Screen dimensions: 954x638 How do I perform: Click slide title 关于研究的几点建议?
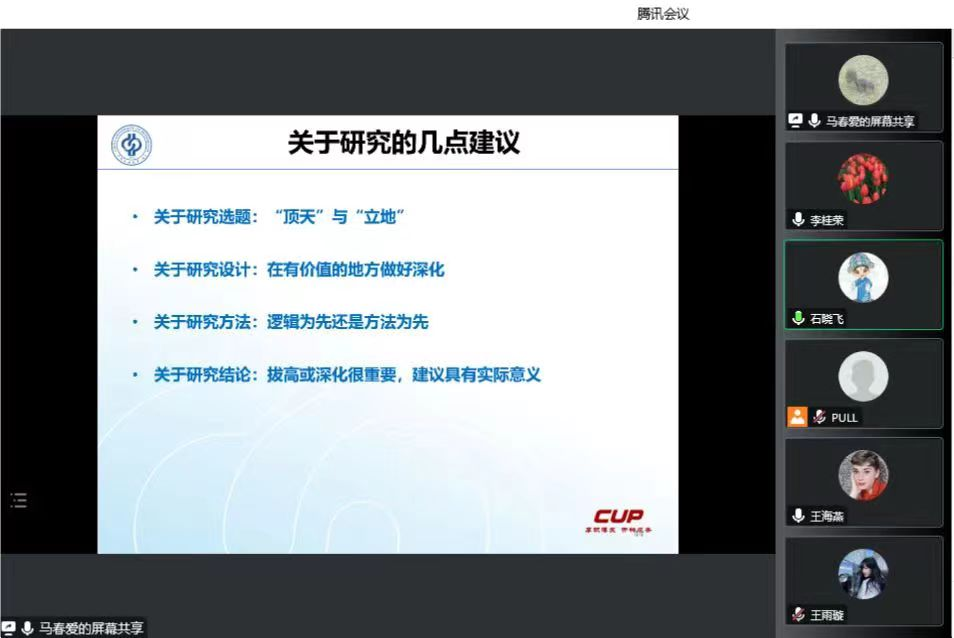click(x=404, y=143)
